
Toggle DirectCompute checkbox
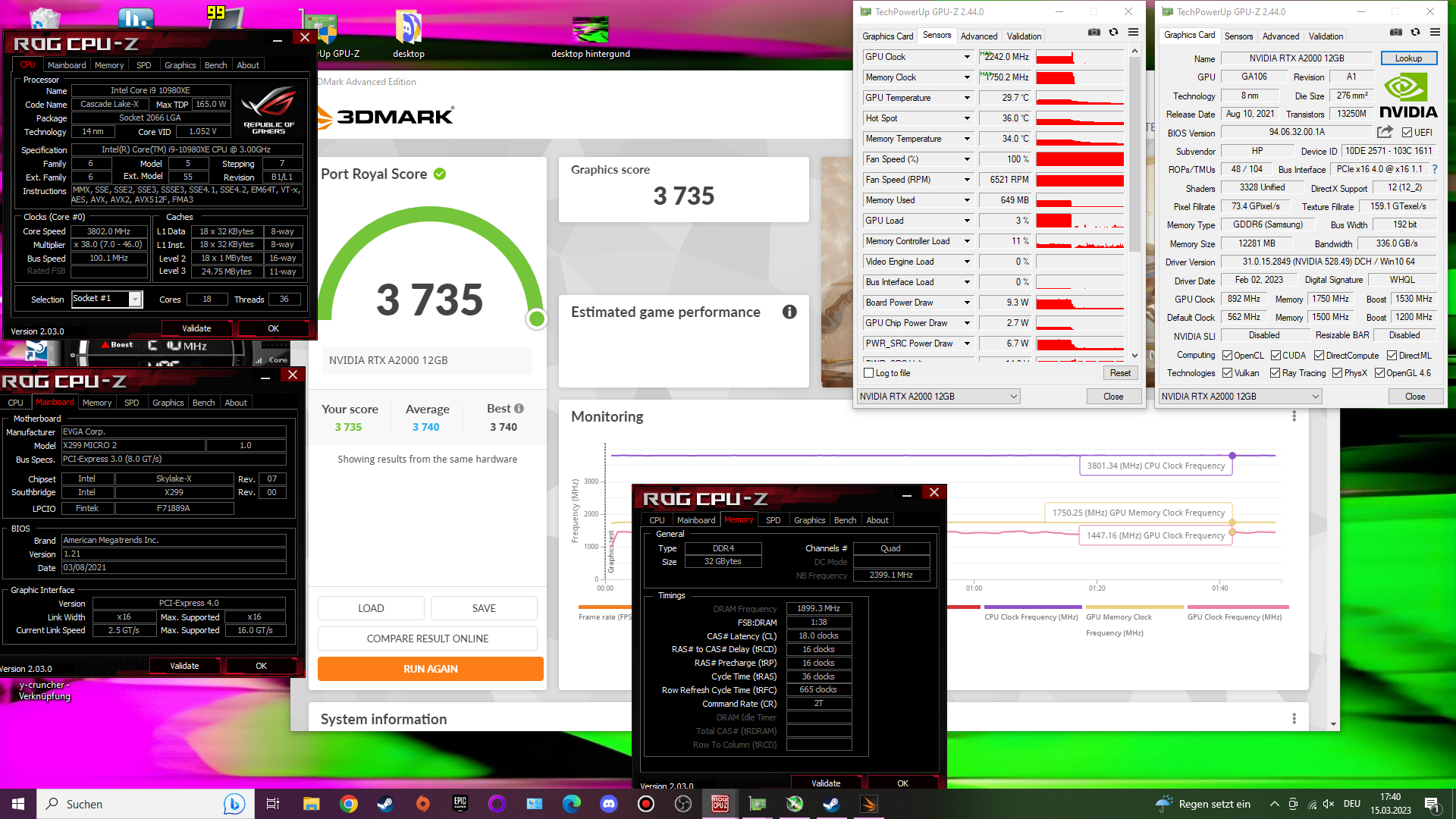click(x=1319, y=355)
